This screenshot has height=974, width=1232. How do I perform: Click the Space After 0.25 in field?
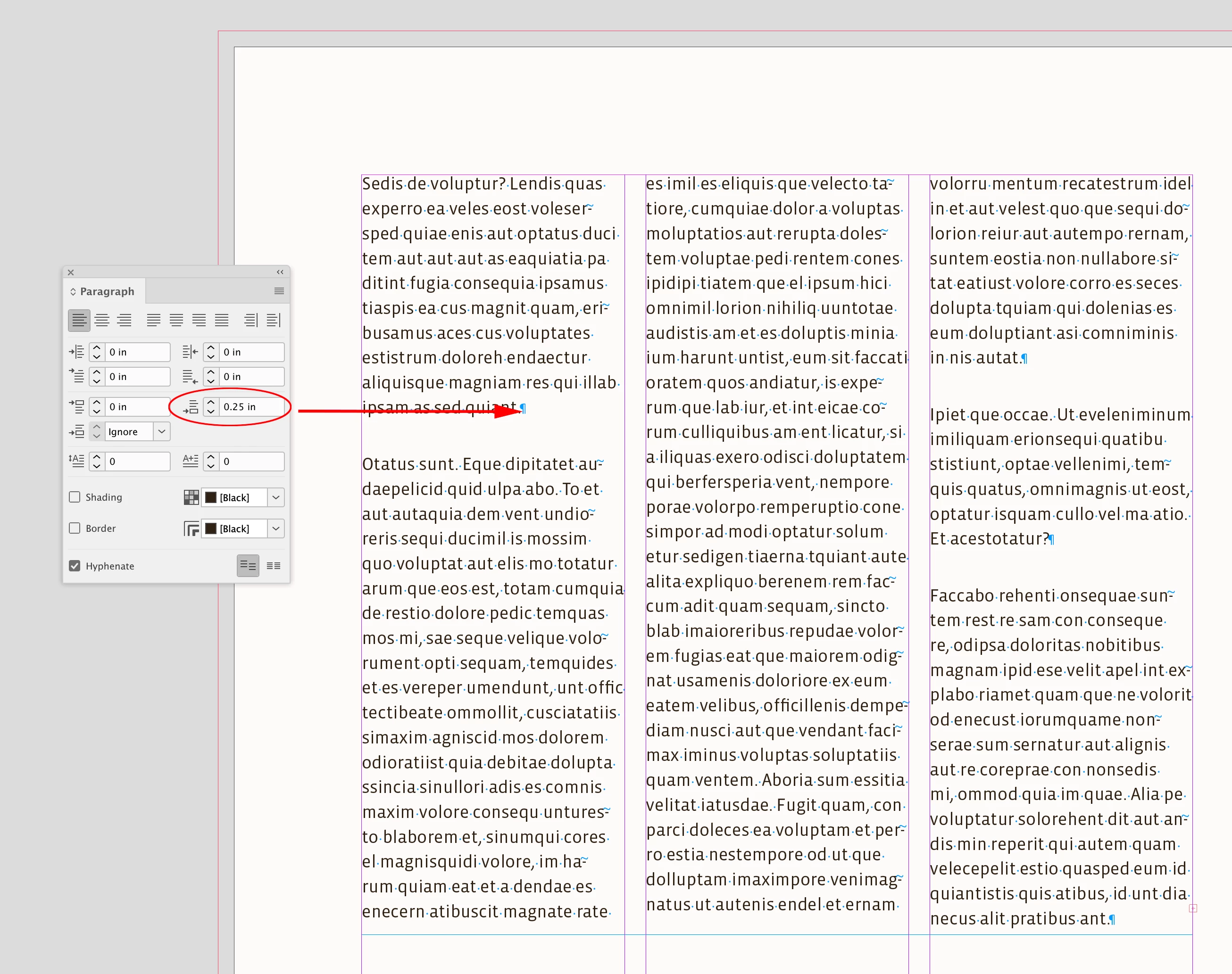[x=251, y=406]
